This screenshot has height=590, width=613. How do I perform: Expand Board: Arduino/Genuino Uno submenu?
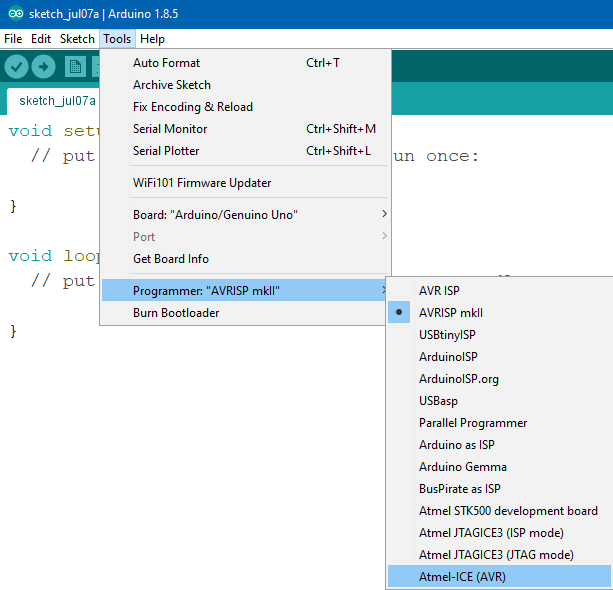point(246,215)
